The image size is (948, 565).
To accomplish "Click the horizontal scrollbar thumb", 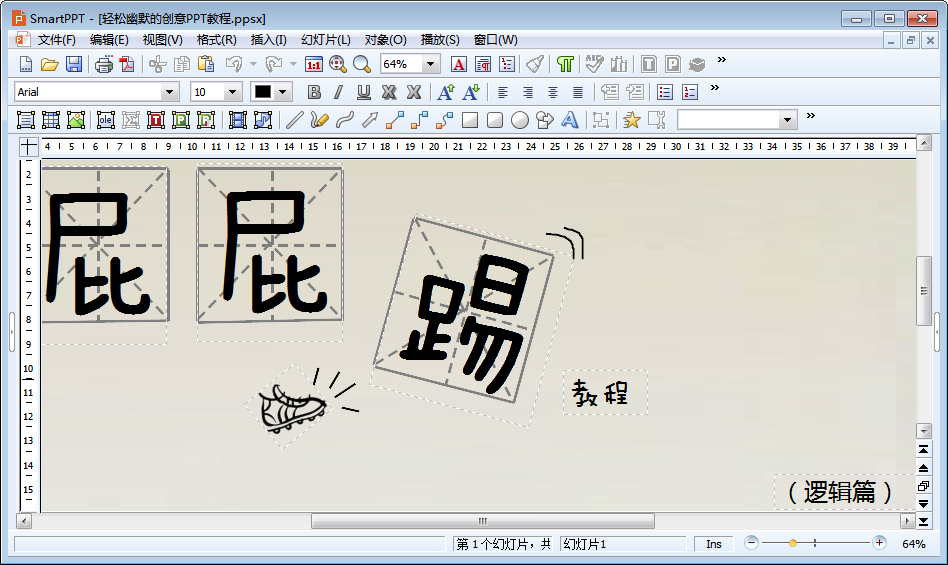I will click(x=482, y=521).
